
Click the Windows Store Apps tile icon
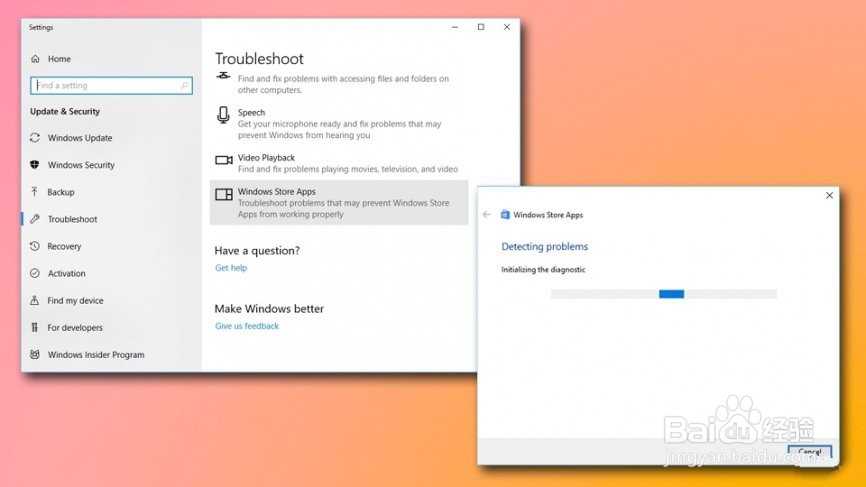224,194
